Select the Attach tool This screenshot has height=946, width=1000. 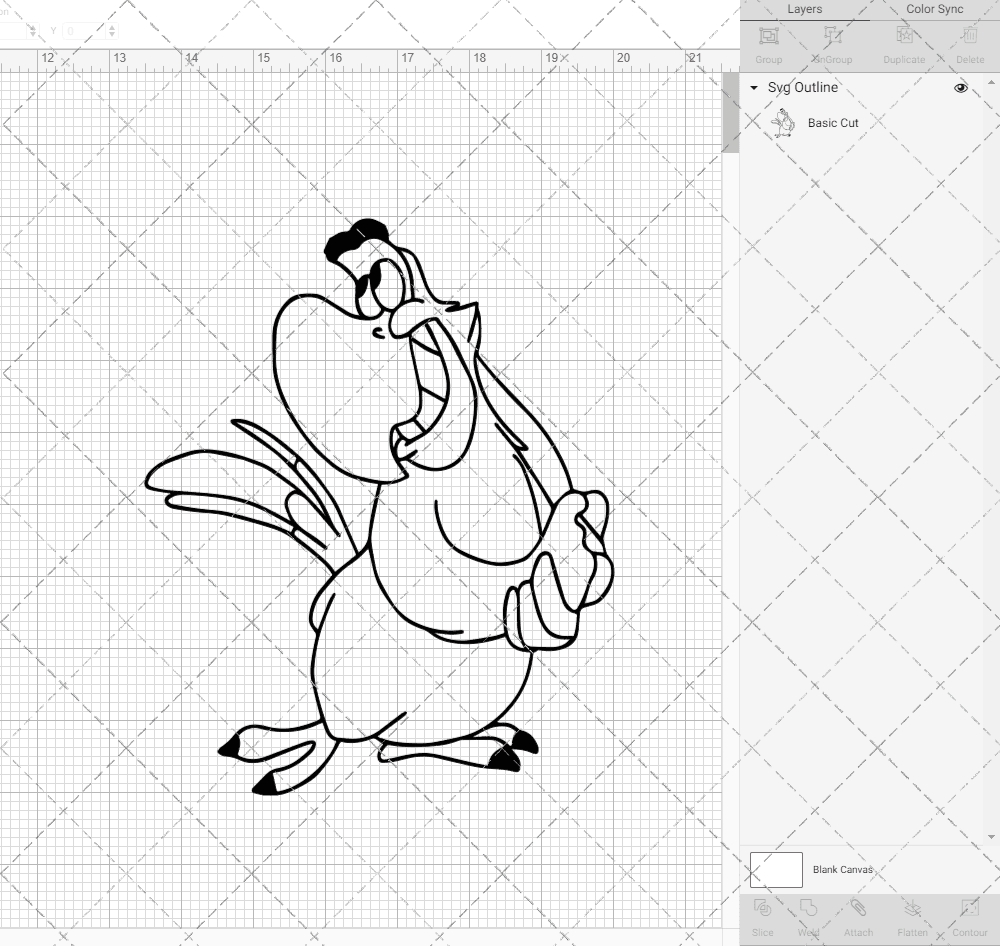[858, 915]
